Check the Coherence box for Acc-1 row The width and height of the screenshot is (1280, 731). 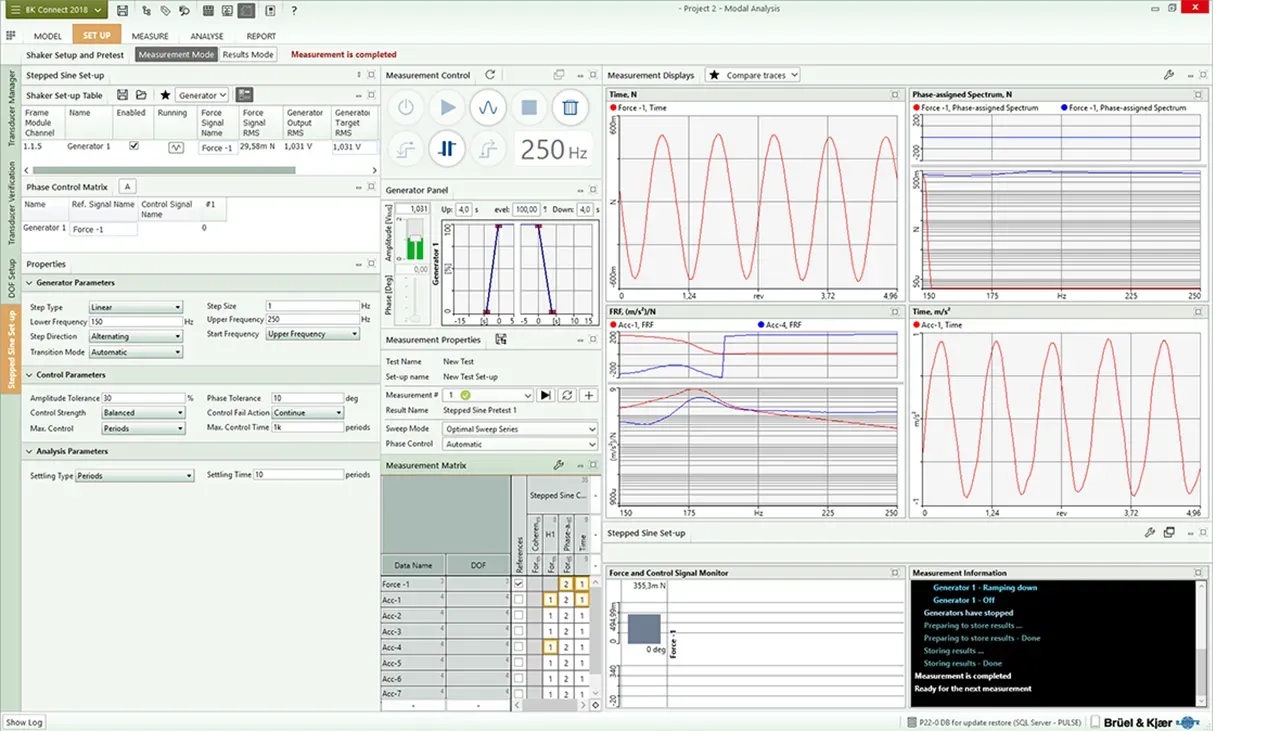[537, 599]
